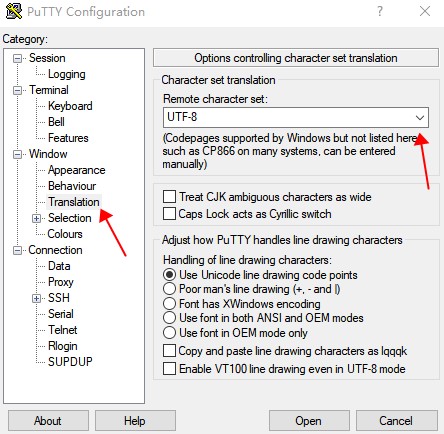
Task: Enable Copy and paste line drawing as lqqqk
Action: (x=169, y=351)
